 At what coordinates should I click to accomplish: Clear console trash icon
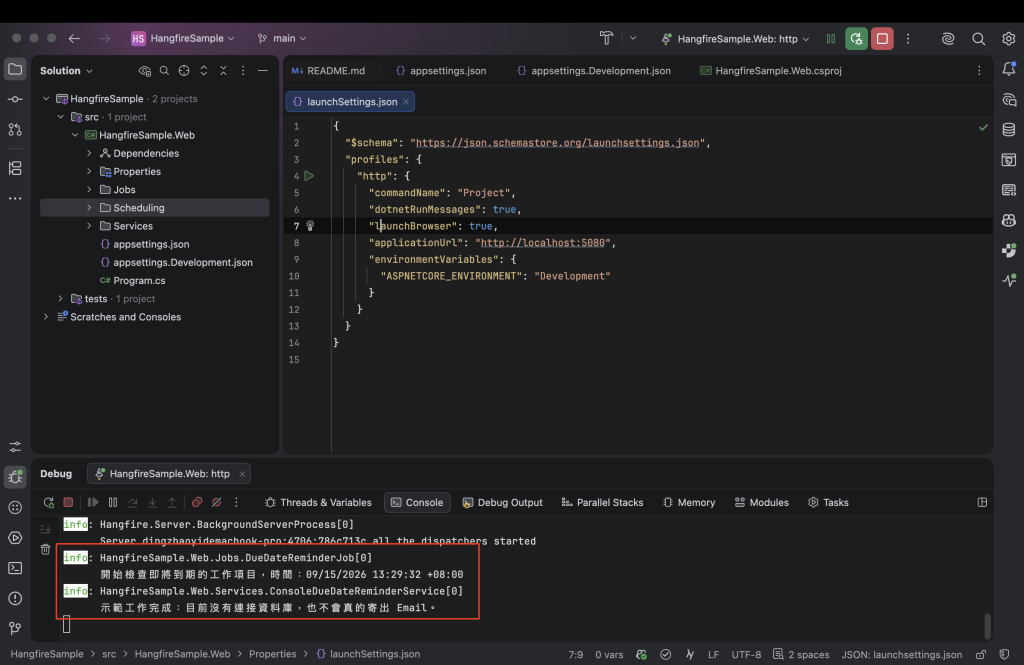[45, 549]
